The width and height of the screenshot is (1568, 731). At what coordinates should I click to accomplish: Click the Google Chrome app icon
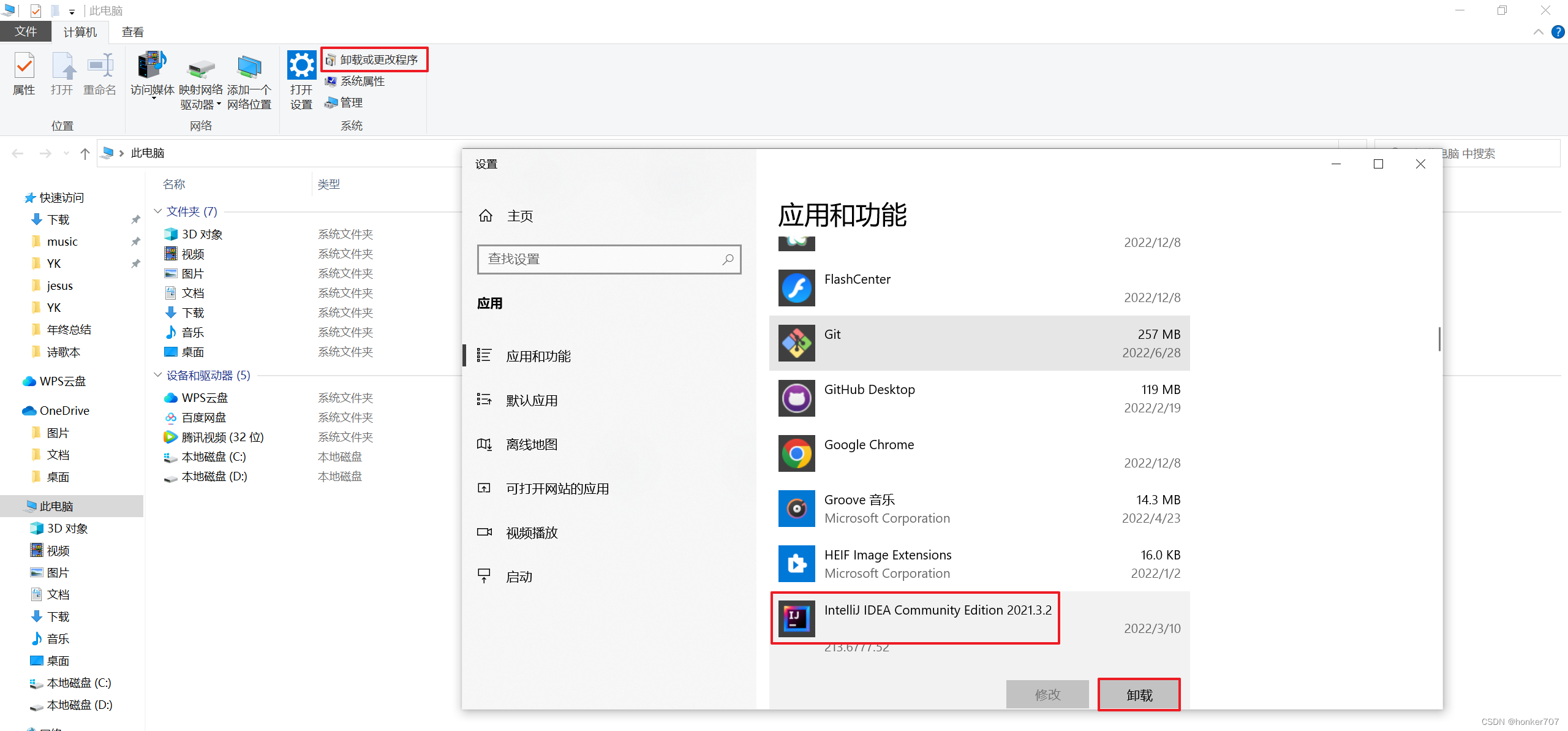click(x=796, y=453)
